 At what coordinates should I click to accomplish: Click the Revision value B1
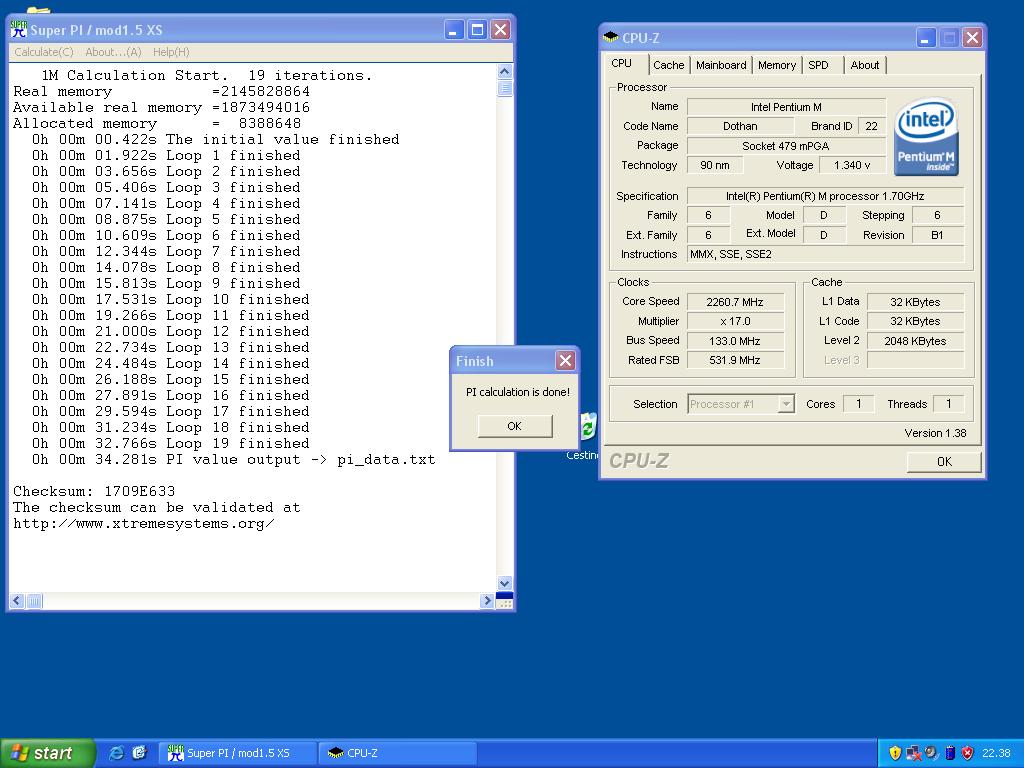click(x=937, y=235)
